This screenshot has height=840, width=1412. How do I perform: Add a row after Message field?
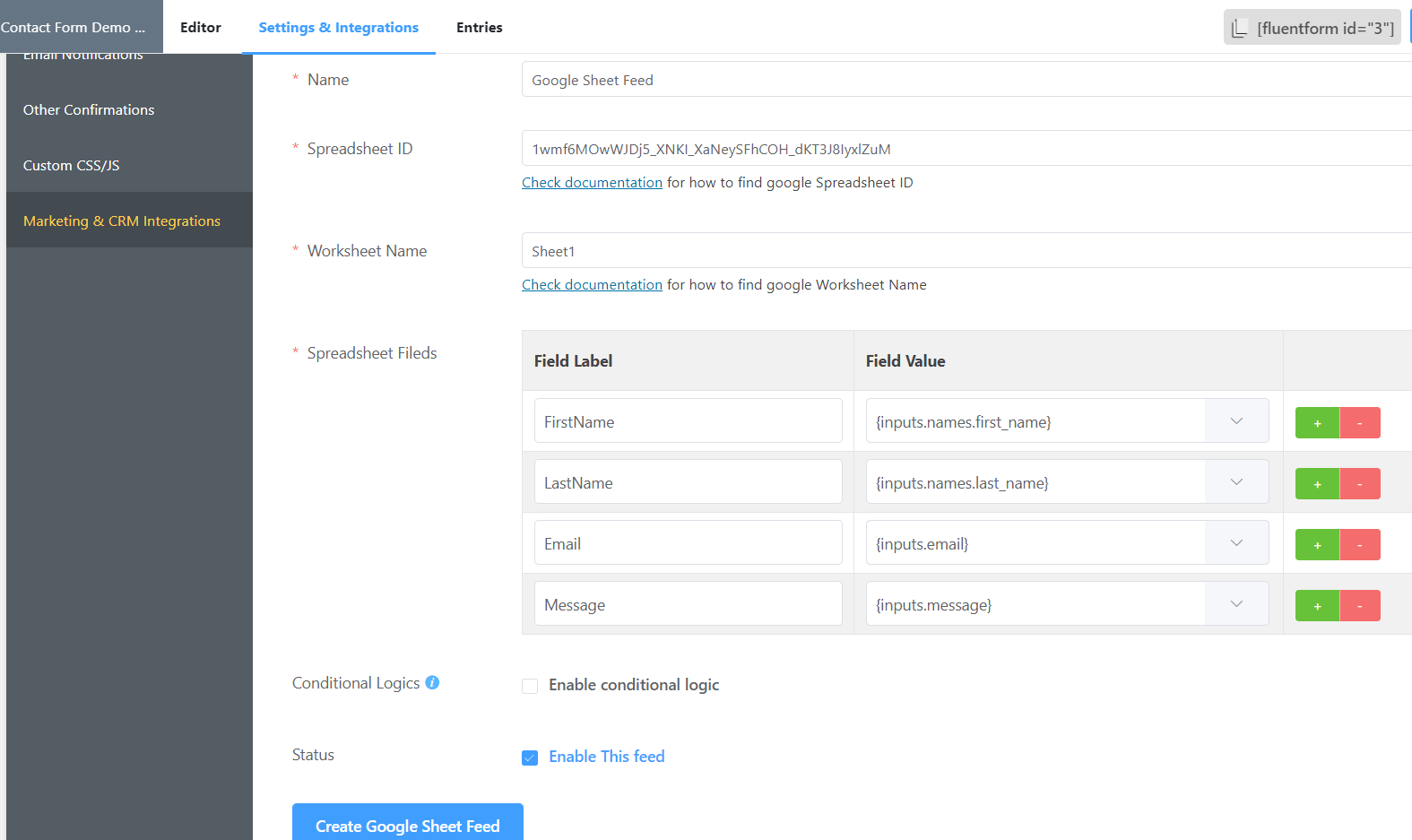coord(1317,605)
